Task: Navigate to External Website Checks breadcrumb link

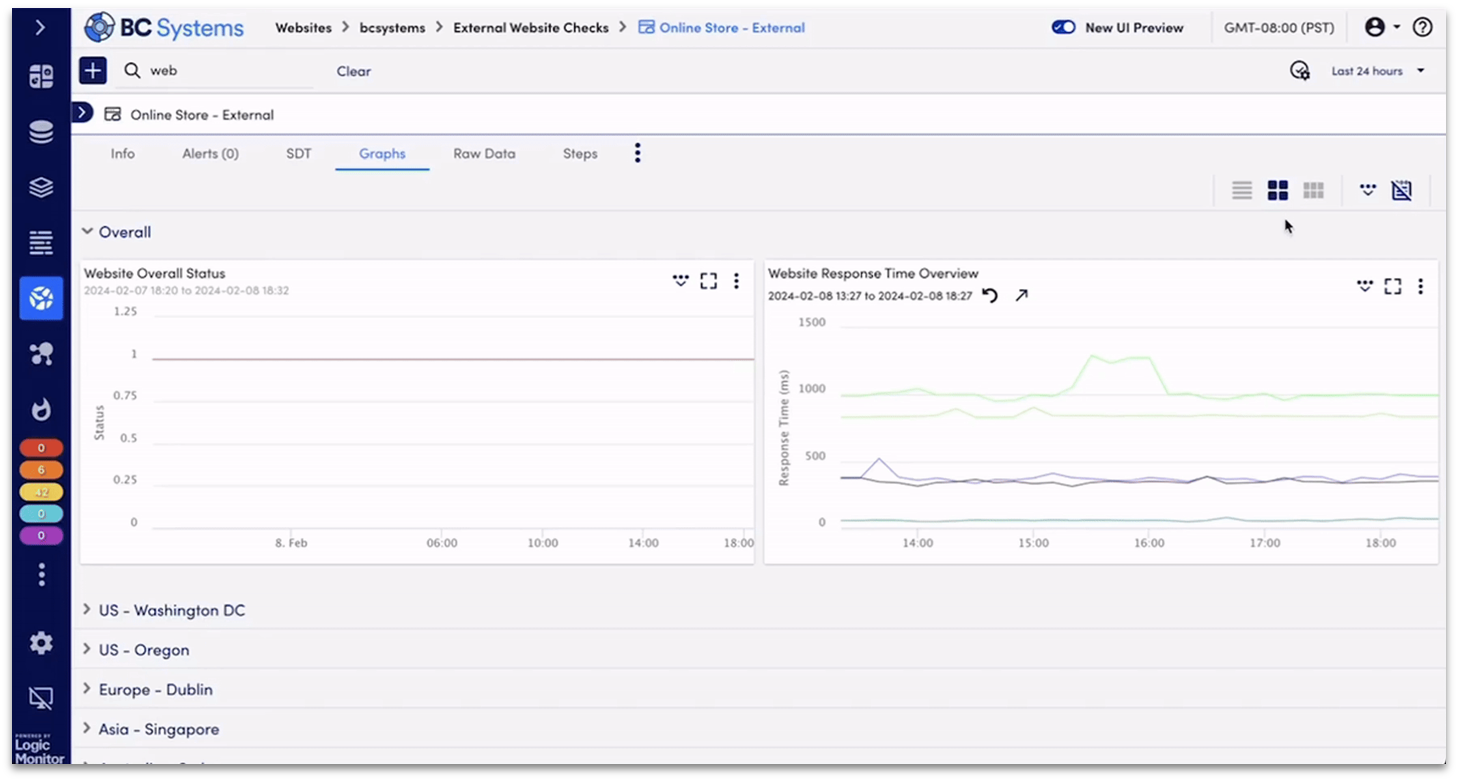Action: point(531,28)
